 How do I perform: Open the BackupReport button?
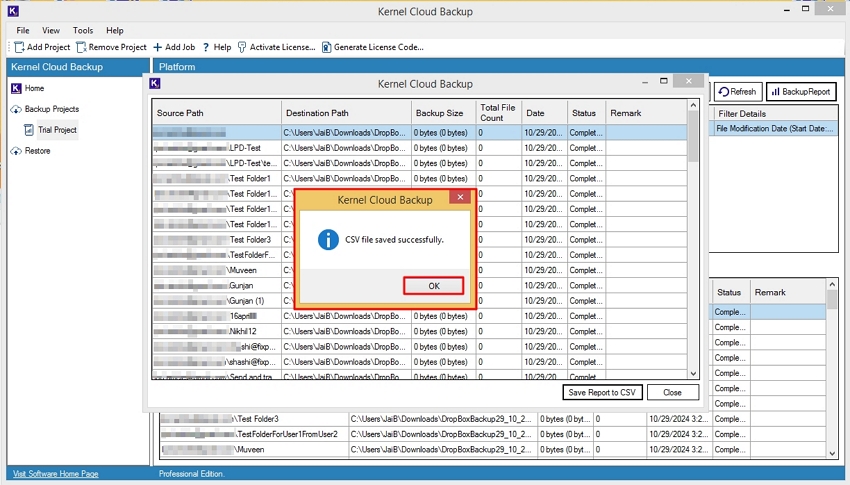pos(801,92)
